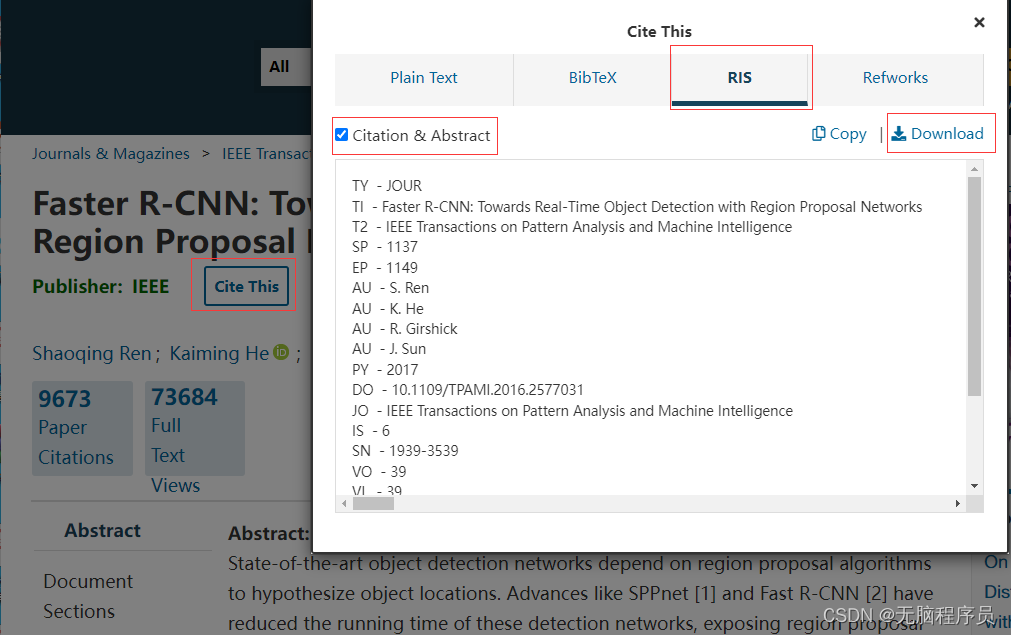Open author Kaiming He's profile
Viewport: 1011px width, 635px height.
click(219, 353)
